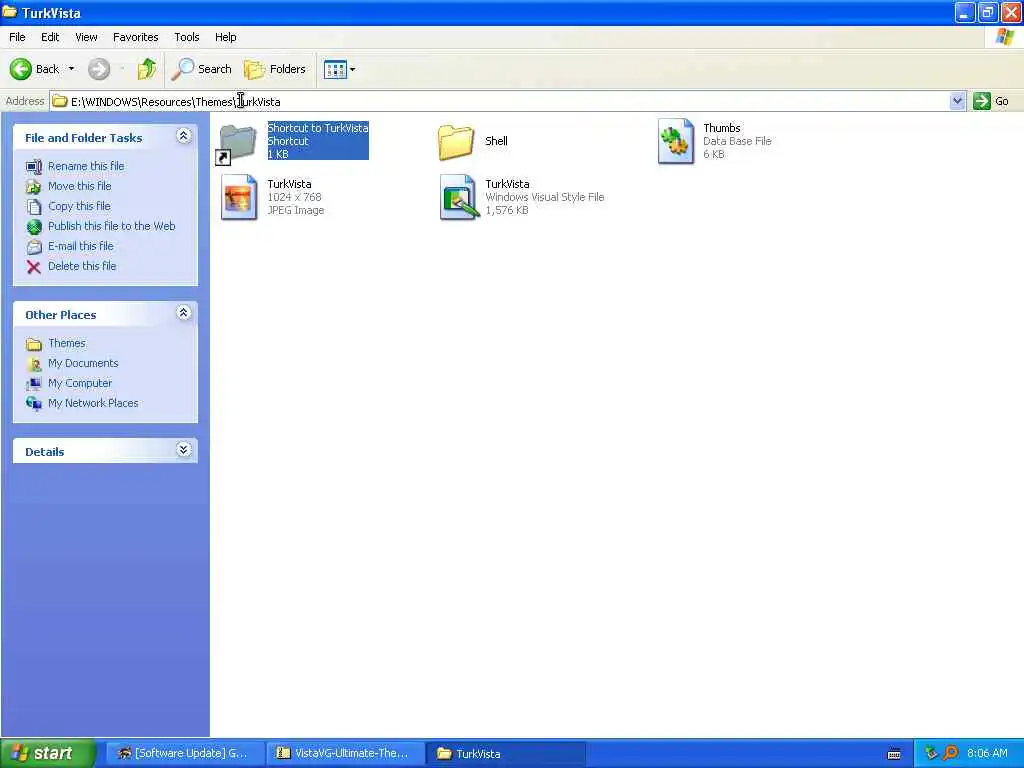Open My Network Places link
Screen dimensions: 1024x768
(93, 404)
